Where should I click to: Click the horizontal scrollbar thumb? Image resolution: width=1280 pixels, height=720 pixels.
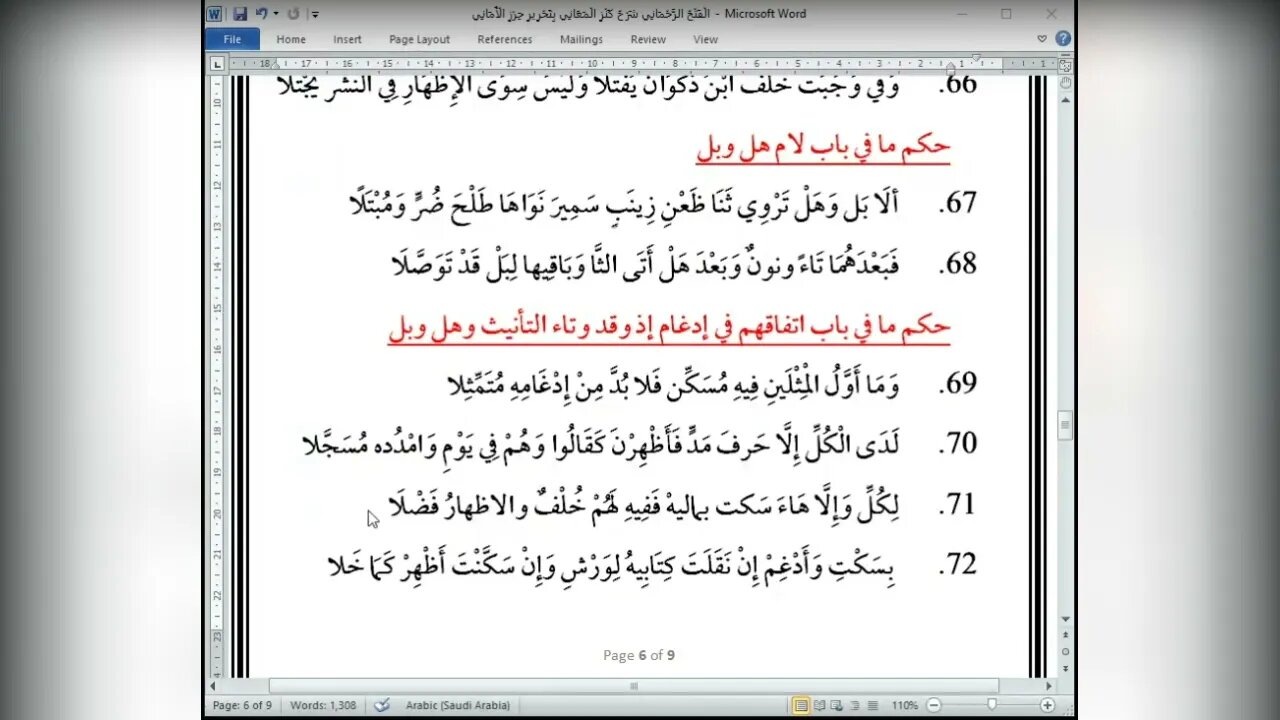(x=633, y=686)
